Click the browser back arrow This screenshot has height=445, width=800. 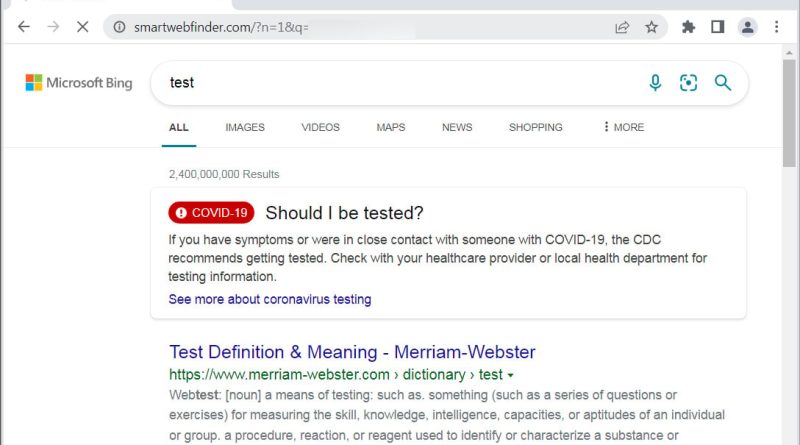click(x=24, y=27)
